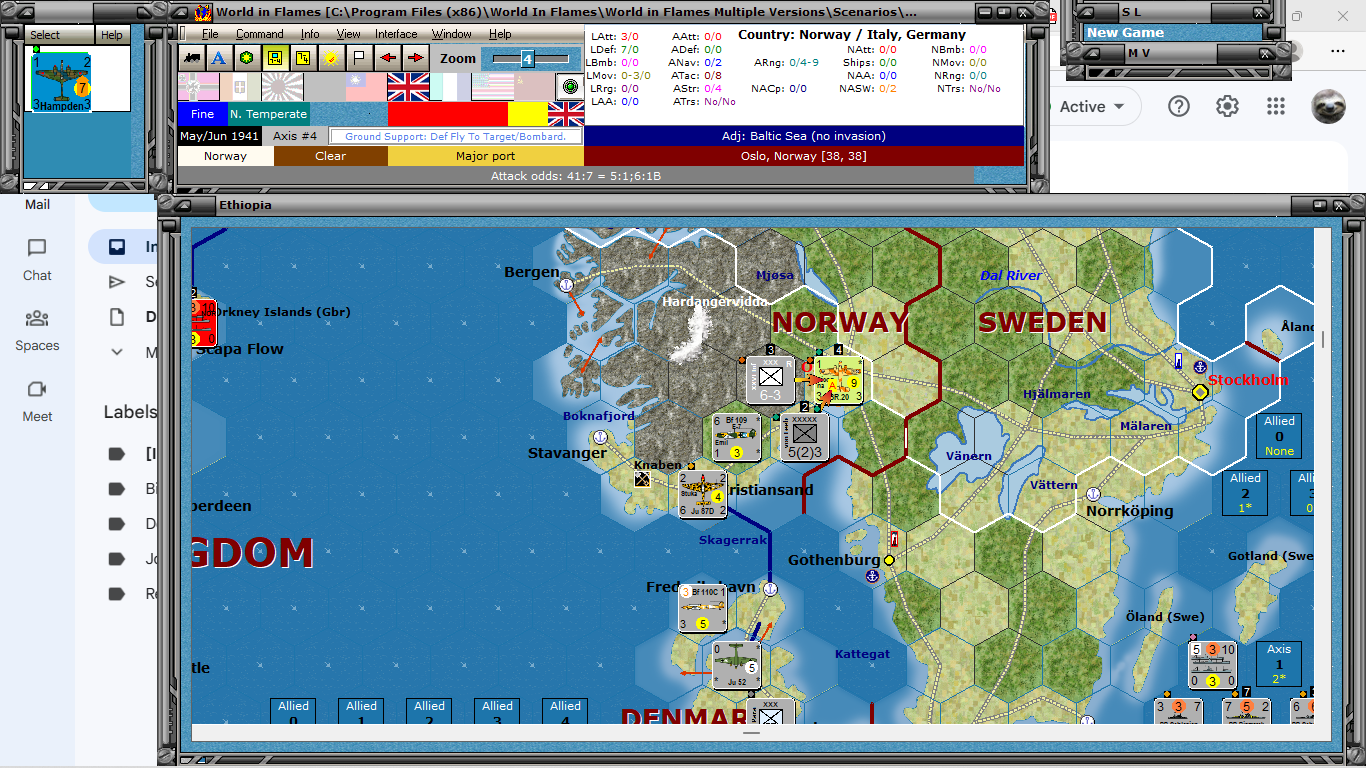Screen dimensions: 1366x768
Task: Select the infantry 6-3 unit counter in Norway
Action: (771, 380)
